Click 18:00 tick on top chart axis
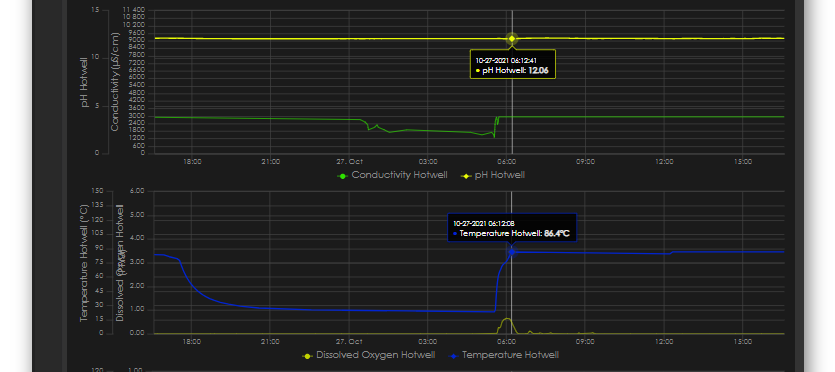This screenshot has height=372, width=835. [x=192, y=161]
